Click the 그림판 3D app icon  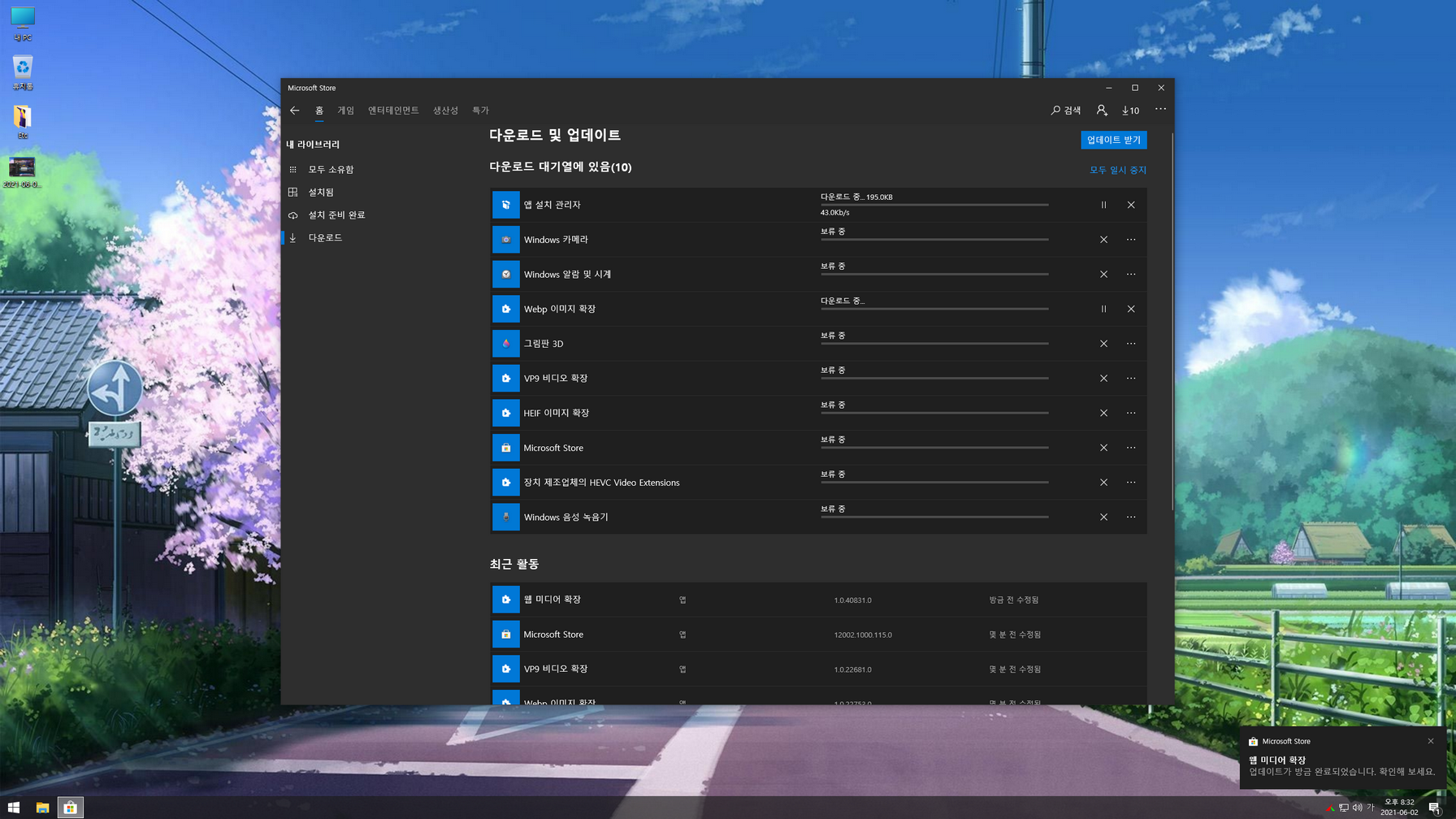505,344
